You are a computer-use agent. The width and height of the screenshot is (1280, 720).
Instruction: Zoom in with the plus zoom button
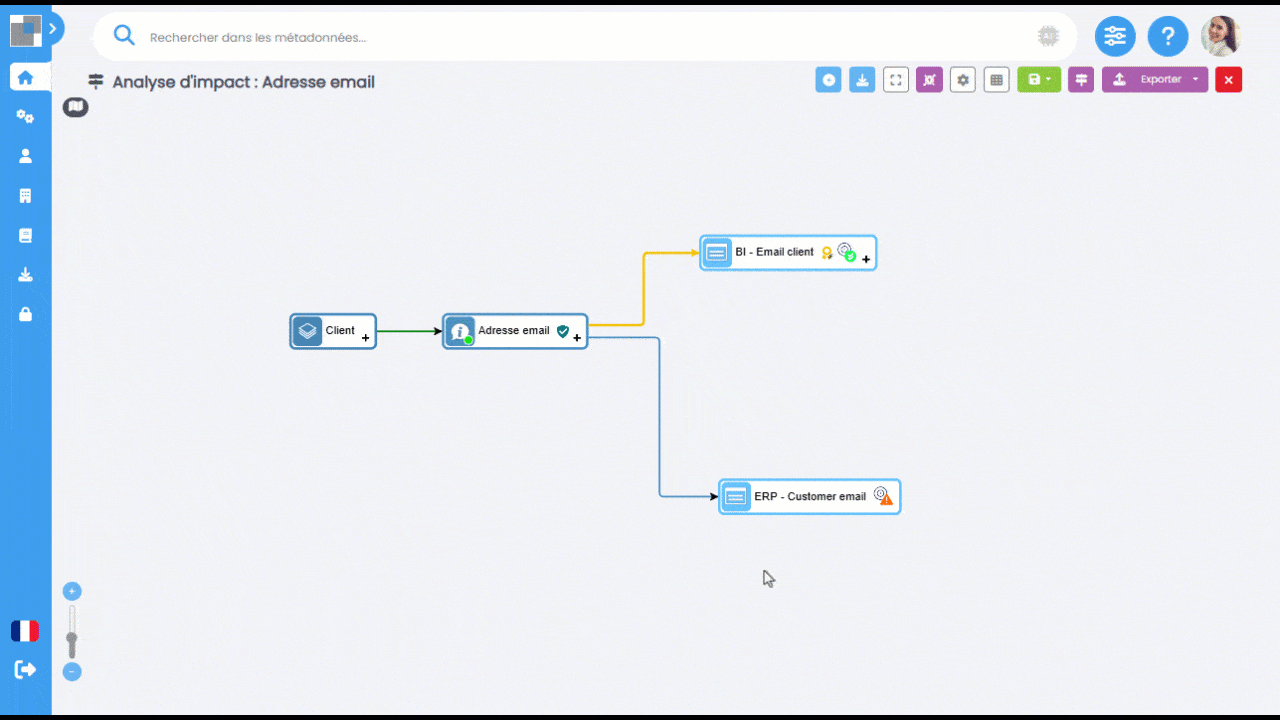point(72,591)
